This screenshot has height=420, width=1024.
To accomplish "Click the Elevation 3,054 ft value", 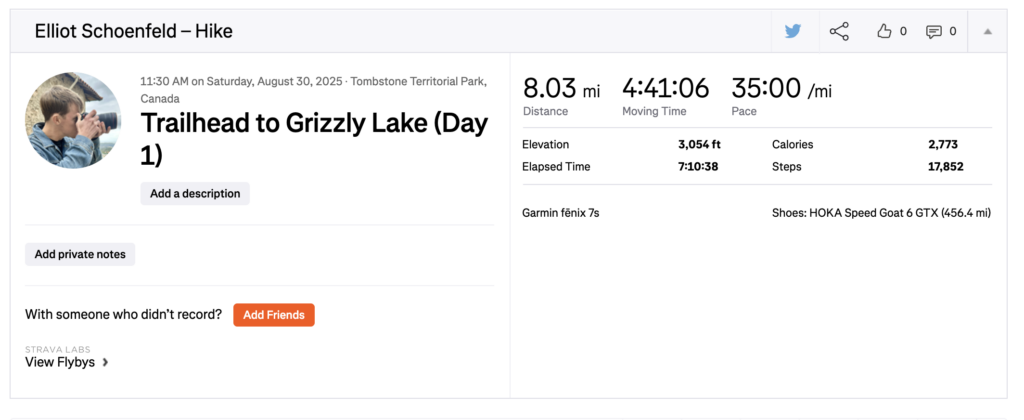I will click(x=699, y=144).
